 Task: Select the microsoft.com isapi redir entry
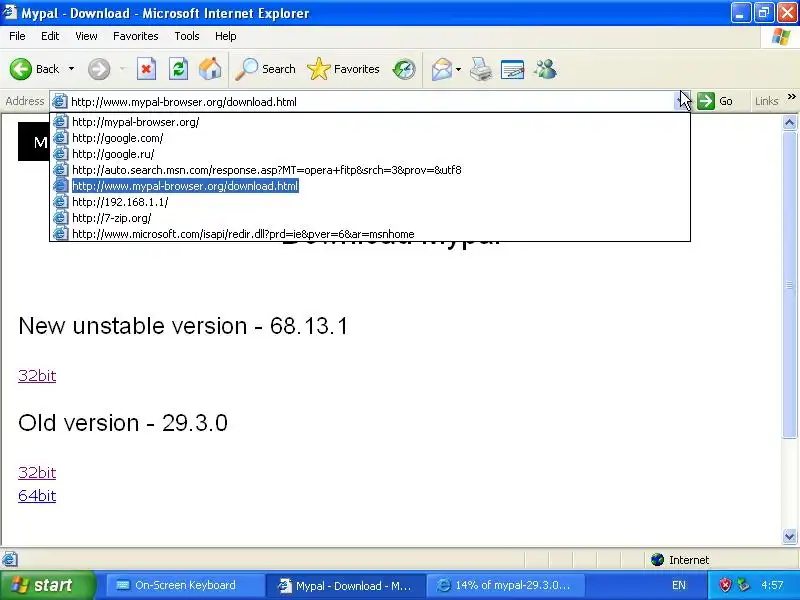370,234
